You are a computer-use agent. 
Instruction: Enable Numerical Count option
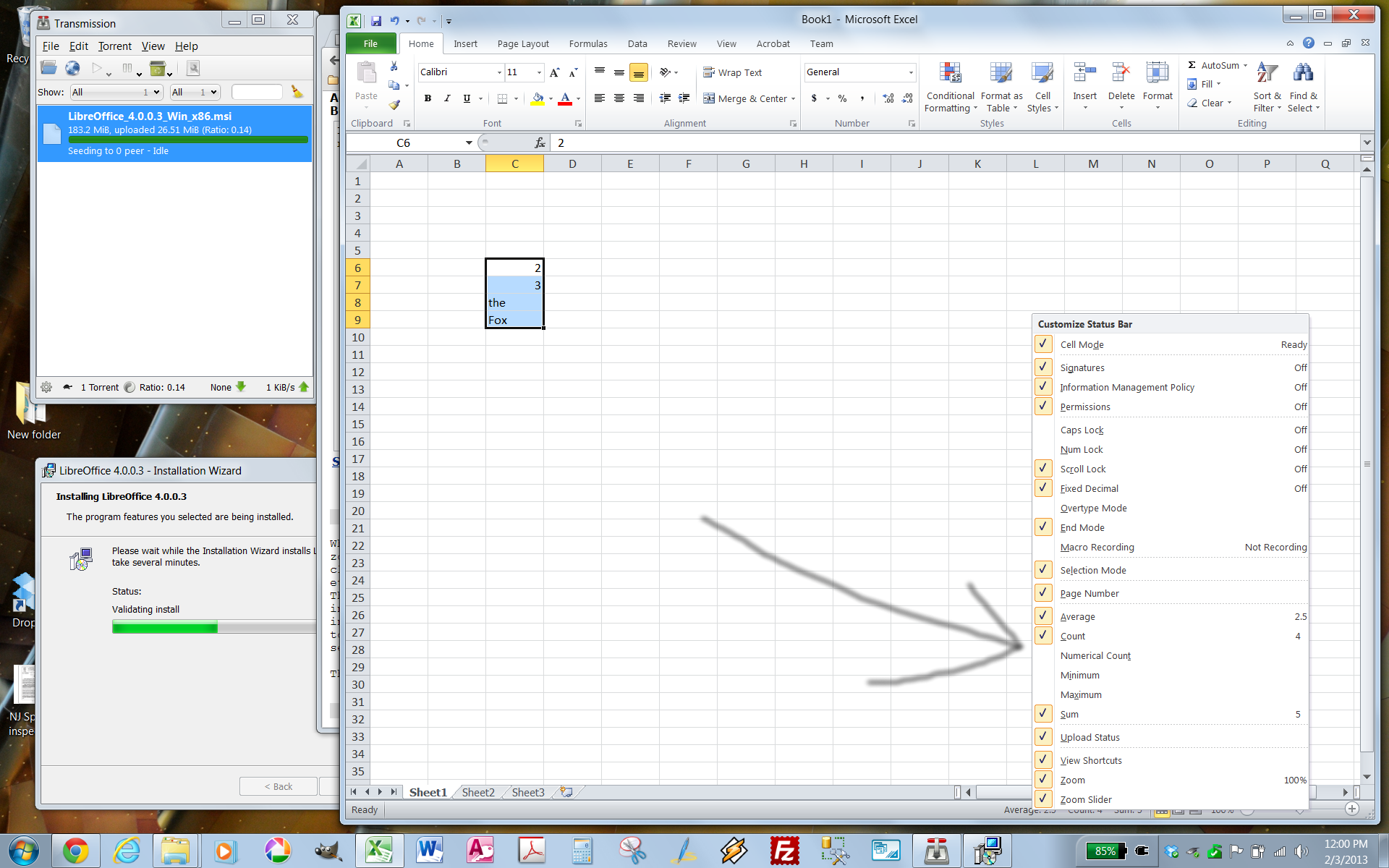coord(1171,655)
